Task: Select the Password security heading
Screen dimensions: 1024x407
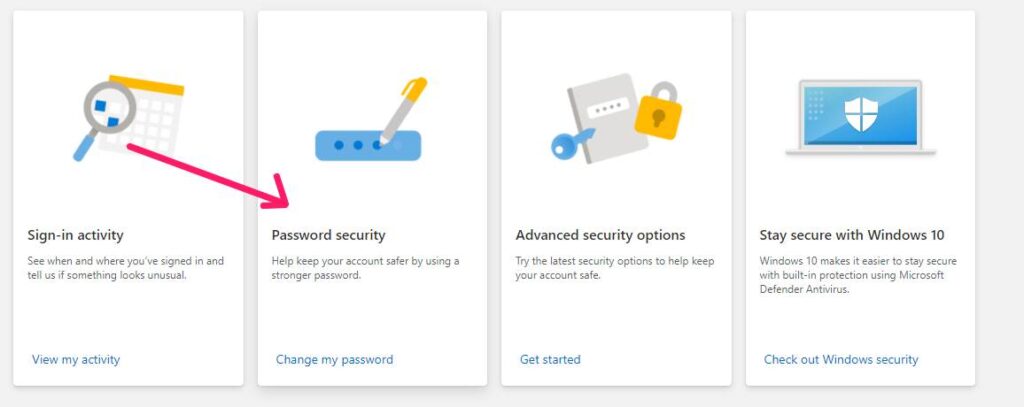Action: click(x=328, y=235)
